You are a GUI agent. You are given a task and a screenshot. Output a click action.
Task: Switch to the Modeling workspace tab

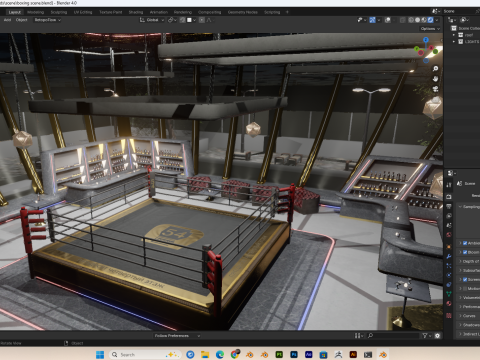36,12
